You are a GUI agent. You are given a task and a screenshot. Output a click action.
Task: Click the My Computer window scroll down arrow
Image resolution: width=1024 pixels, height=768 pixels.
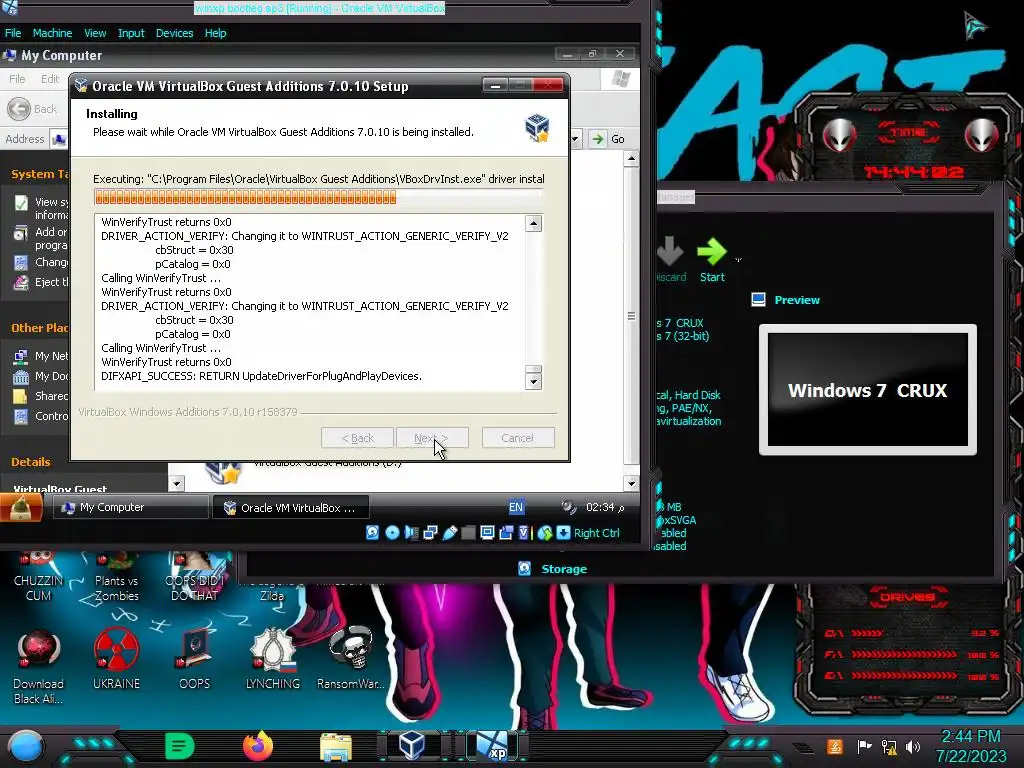pos(631,484)
